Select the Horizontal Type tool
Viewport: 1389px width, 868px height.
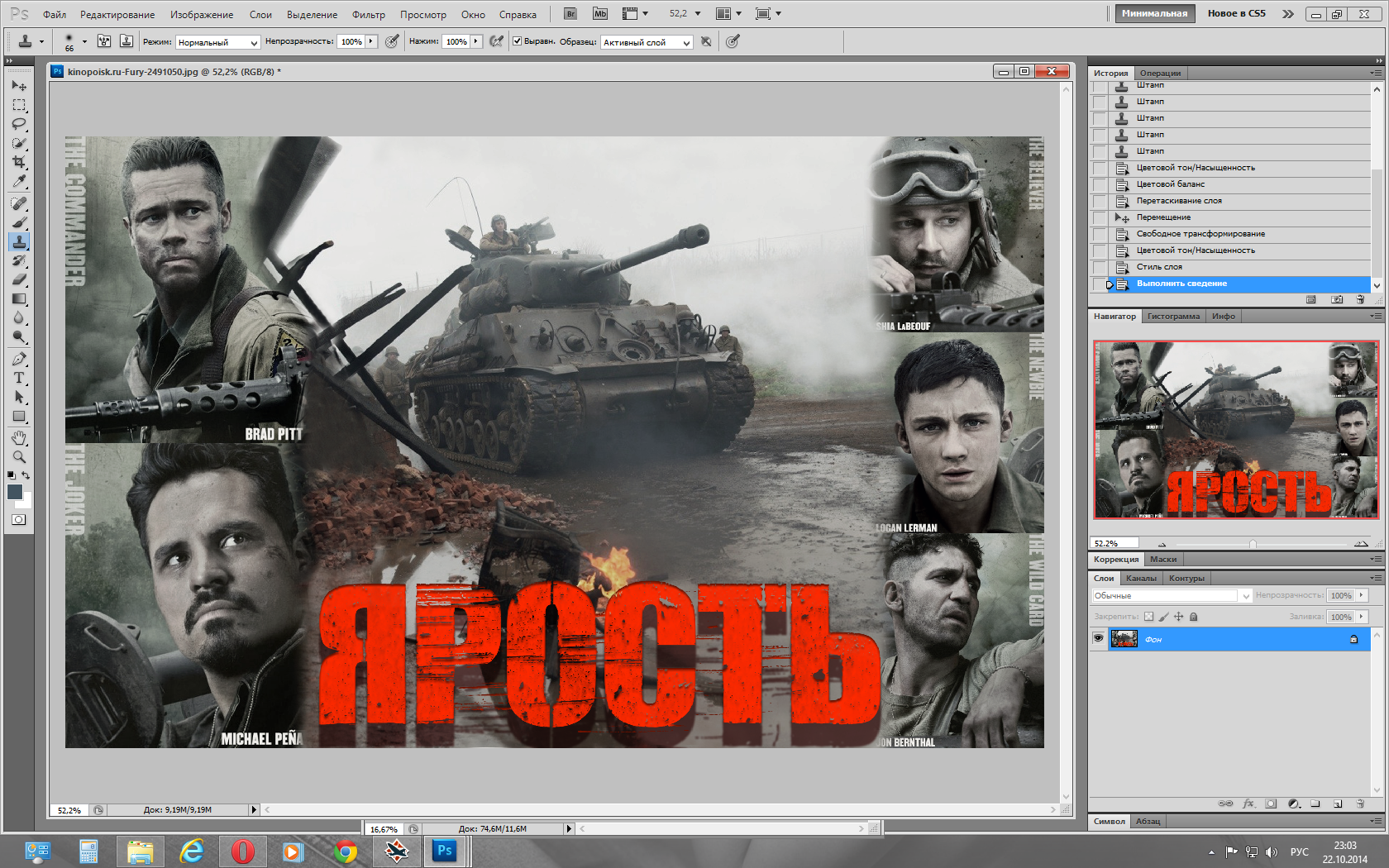coord(19,379)
